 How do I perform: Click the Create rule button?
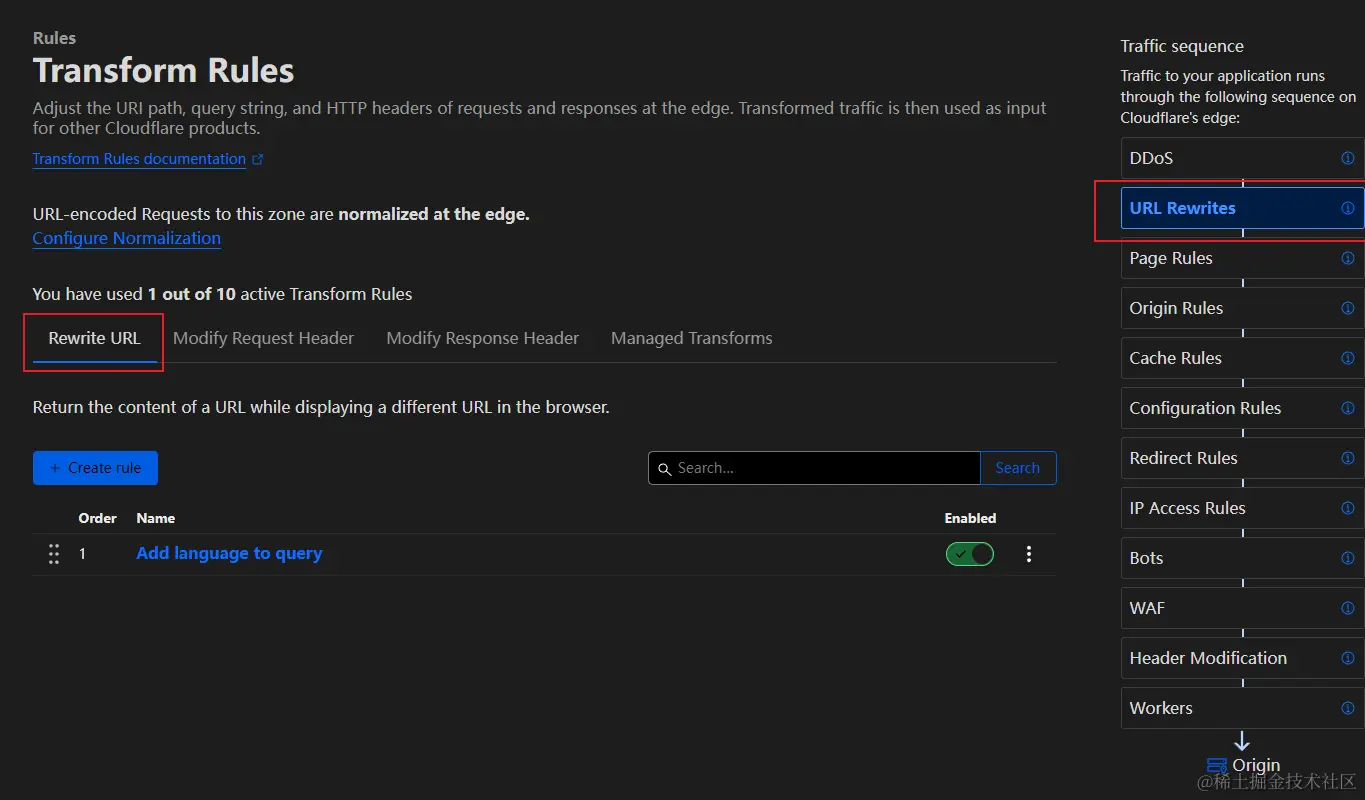click(x=95, y=468)
